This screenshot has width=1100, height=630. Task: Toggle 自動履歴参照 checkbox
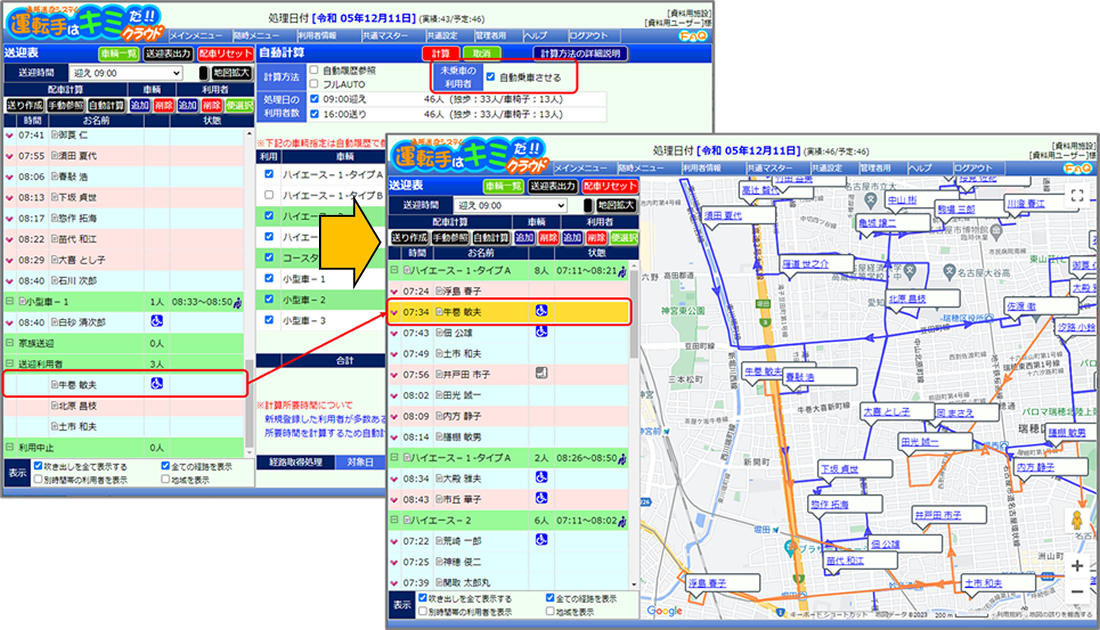pyautogui.click(x=314, y=70)
